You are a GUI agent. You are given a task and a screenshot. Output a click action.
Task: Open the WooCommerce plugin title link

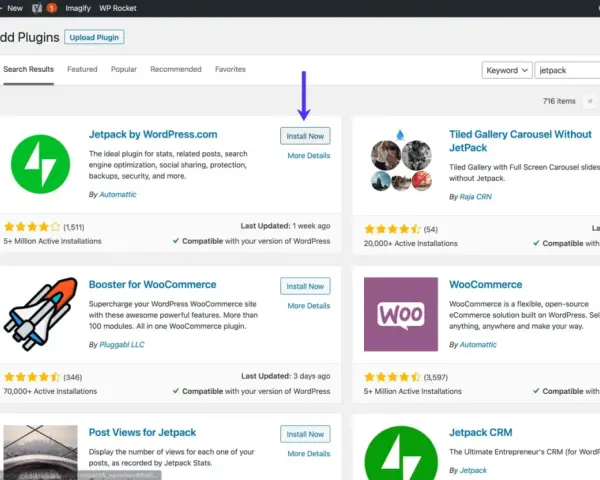(486, 284)
